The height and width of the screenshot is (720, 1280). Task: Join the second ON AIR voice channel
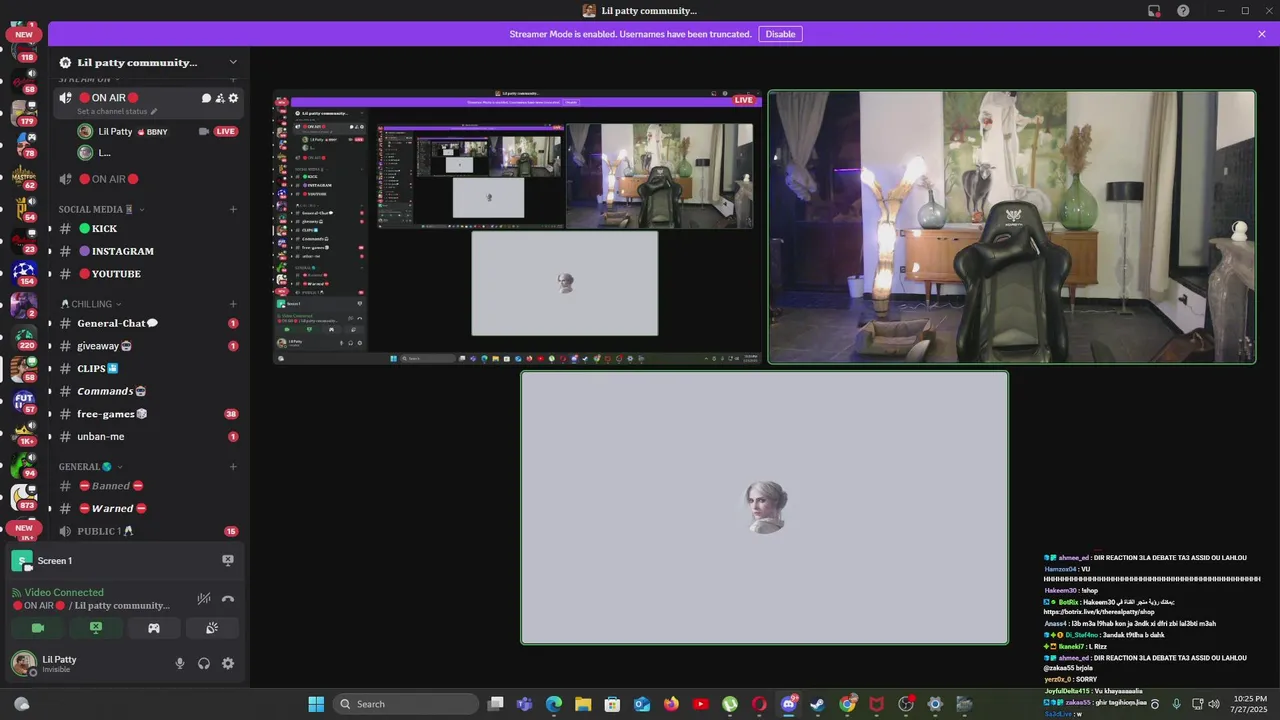(148, 179)
